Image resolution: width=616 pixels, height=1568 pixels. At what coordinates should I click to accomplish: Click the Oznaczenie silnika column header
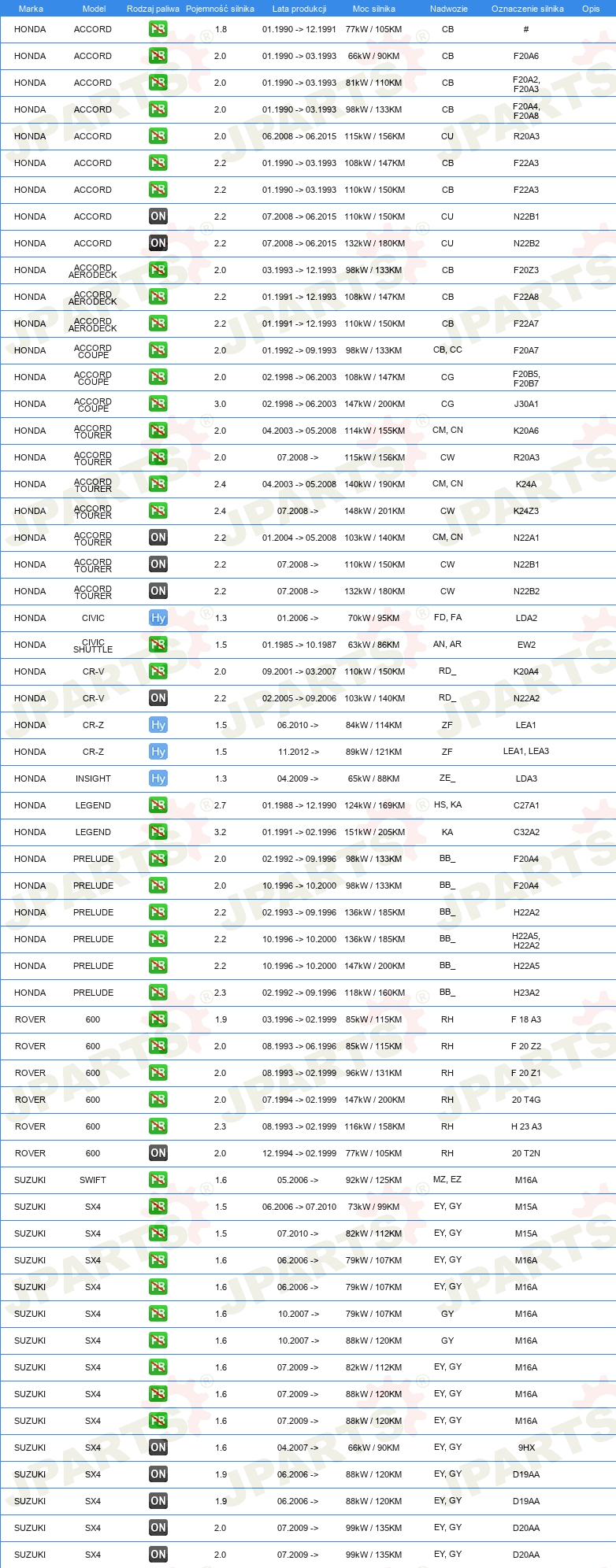coord(528,9)
